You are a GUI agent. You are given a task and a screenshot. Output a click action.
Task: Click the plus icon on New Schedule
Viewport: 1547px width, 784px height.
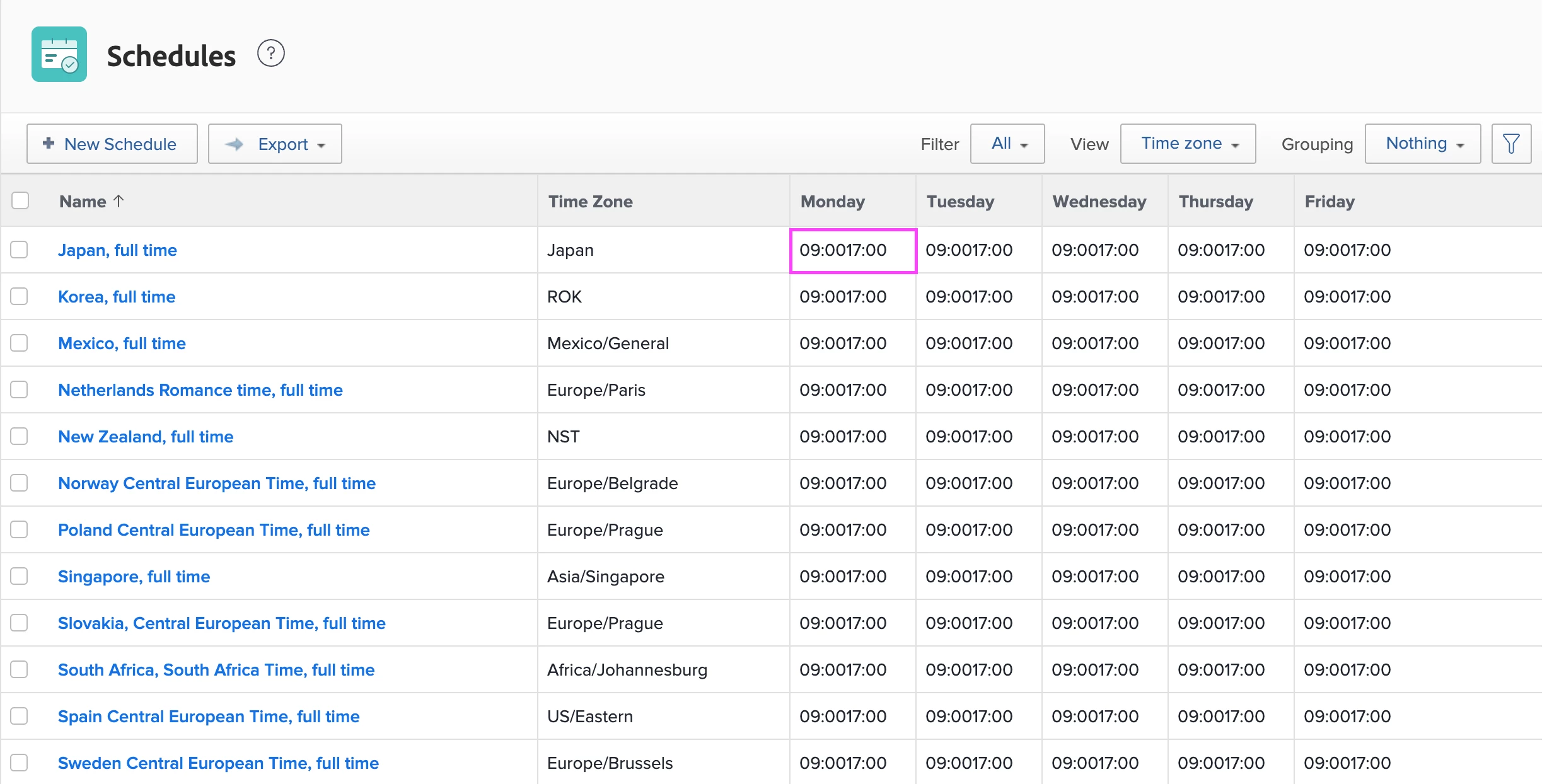pyautogui.click(x=49, y=144)
